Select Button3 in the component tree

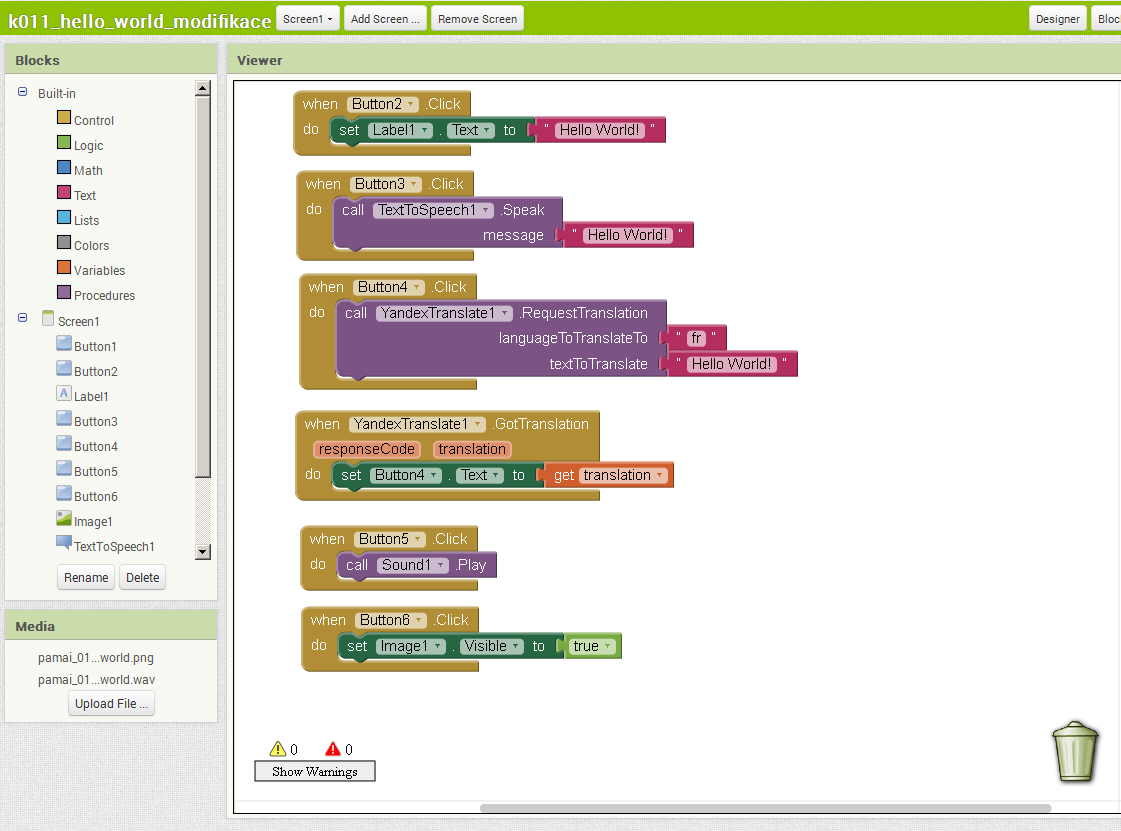(x=96, y=421)
